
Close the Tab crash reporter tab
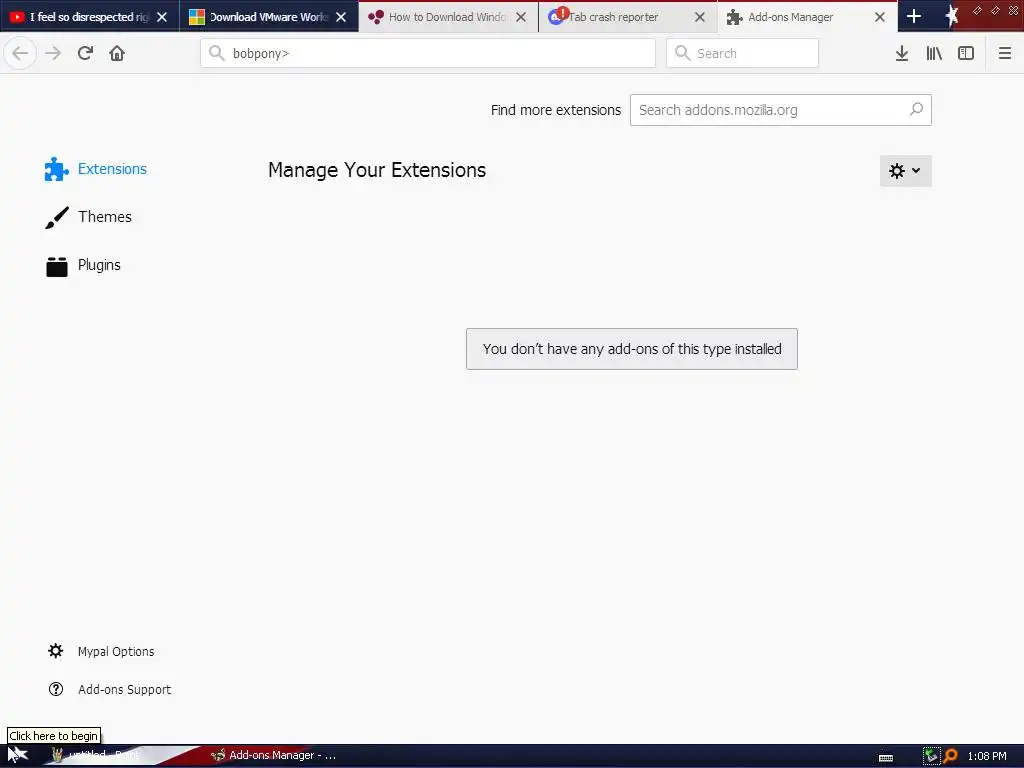(699, 17)
